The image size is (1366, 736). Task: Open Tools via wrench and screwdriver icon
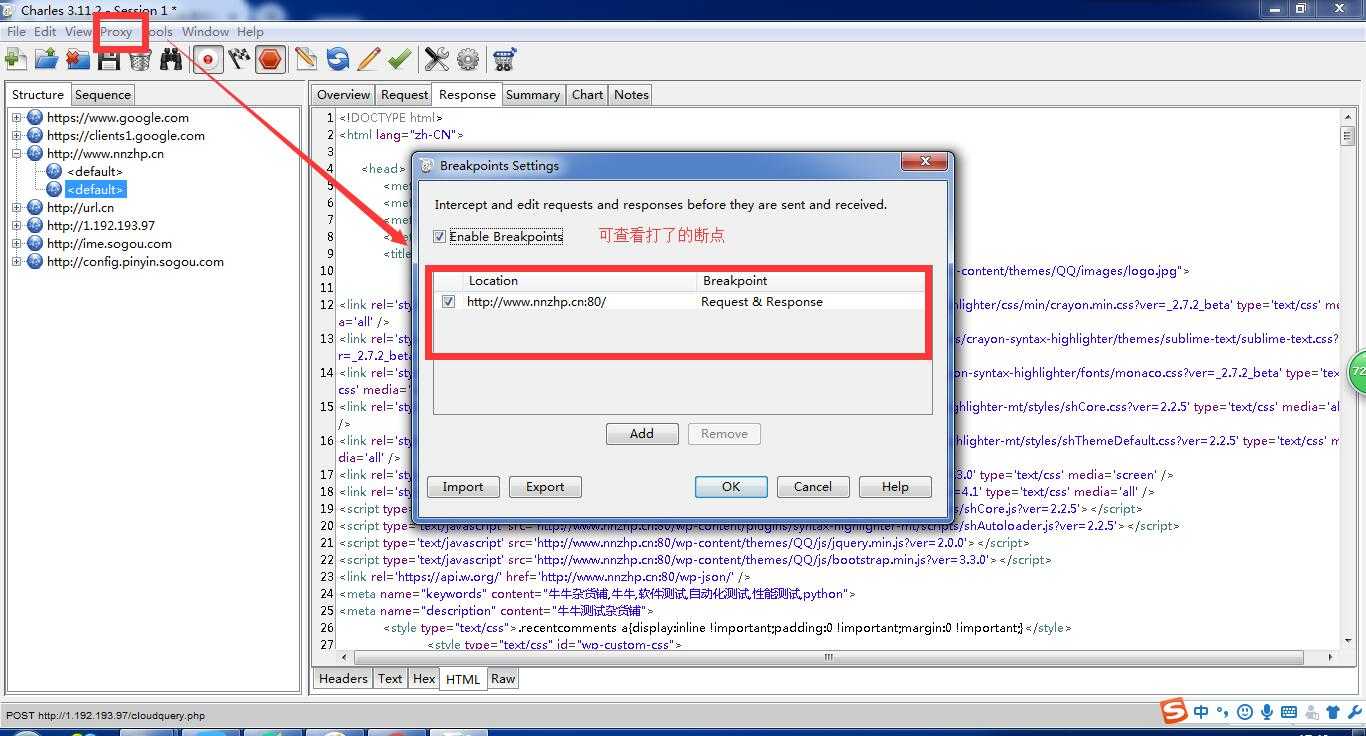437,60
